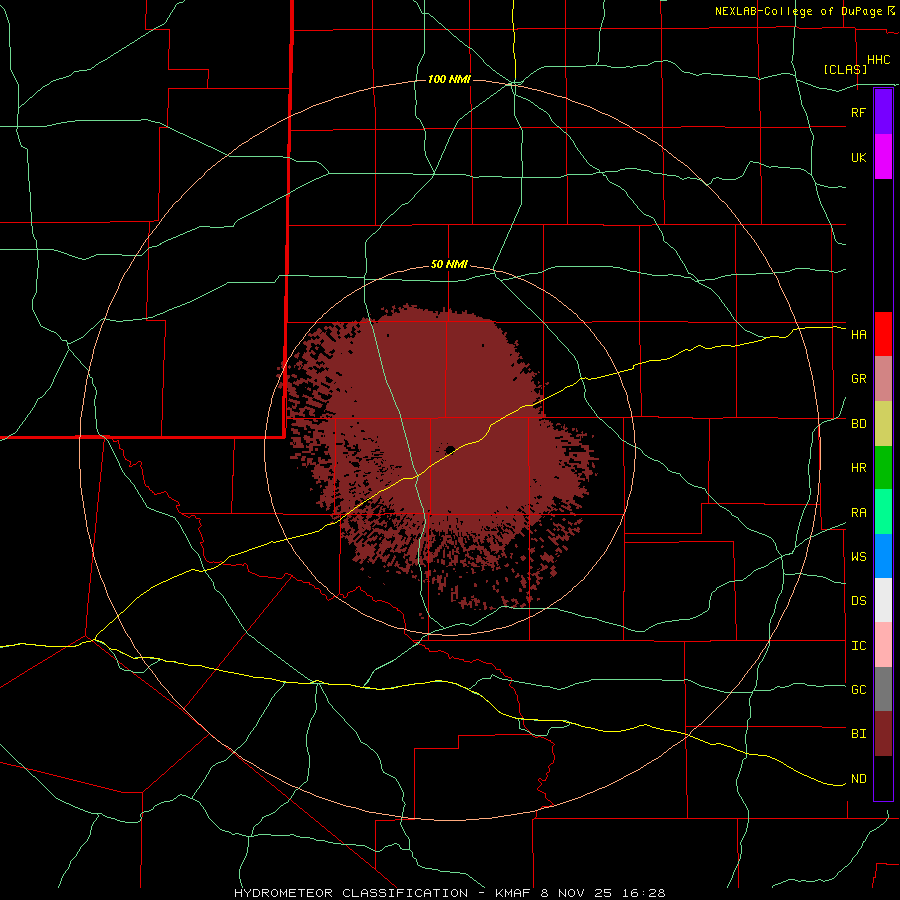
Task: Click the WS blue legend swatch
Action: [883, 556]
